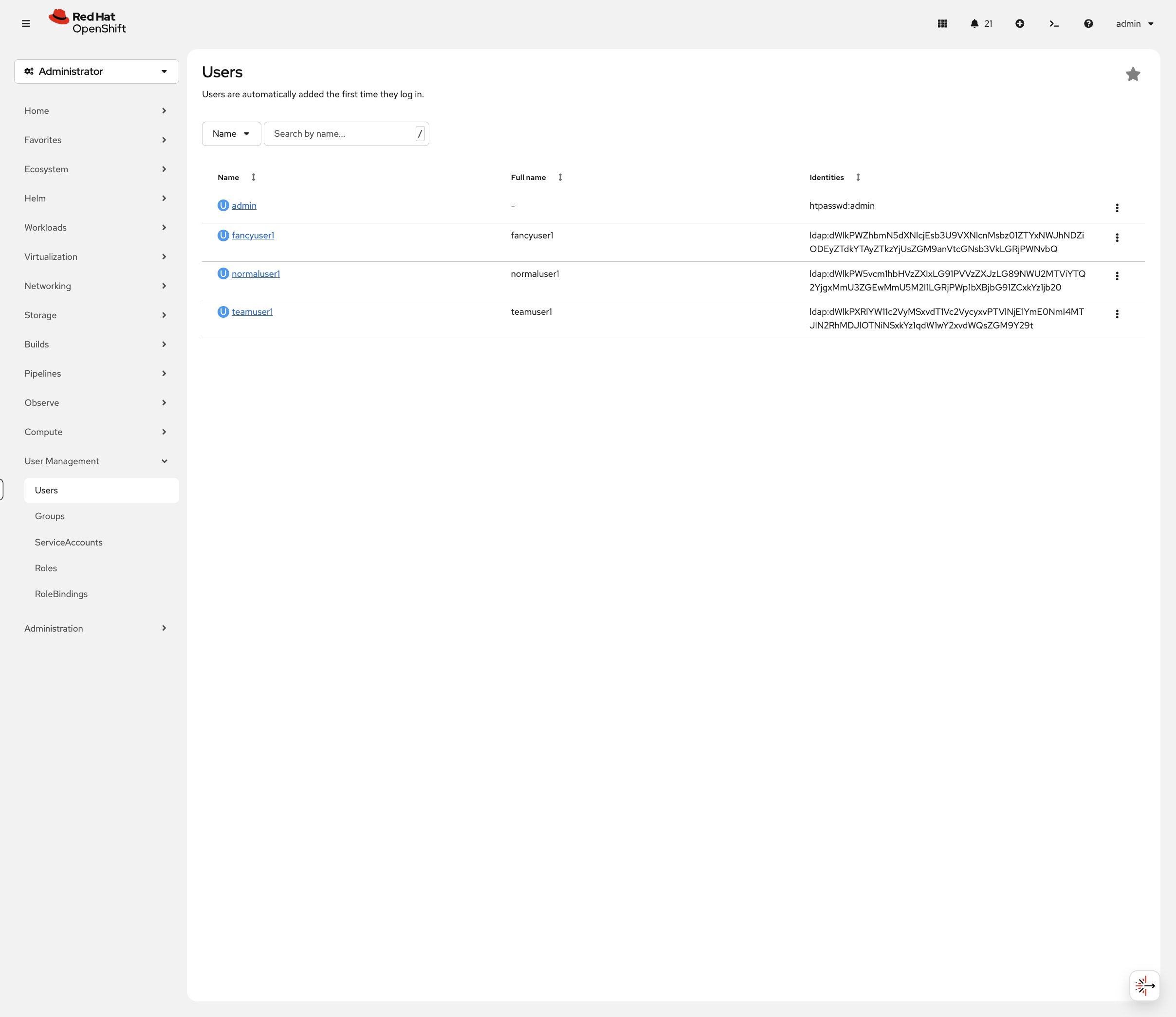
Task: Open the fancyuser1 user details link
Action: 253,235
